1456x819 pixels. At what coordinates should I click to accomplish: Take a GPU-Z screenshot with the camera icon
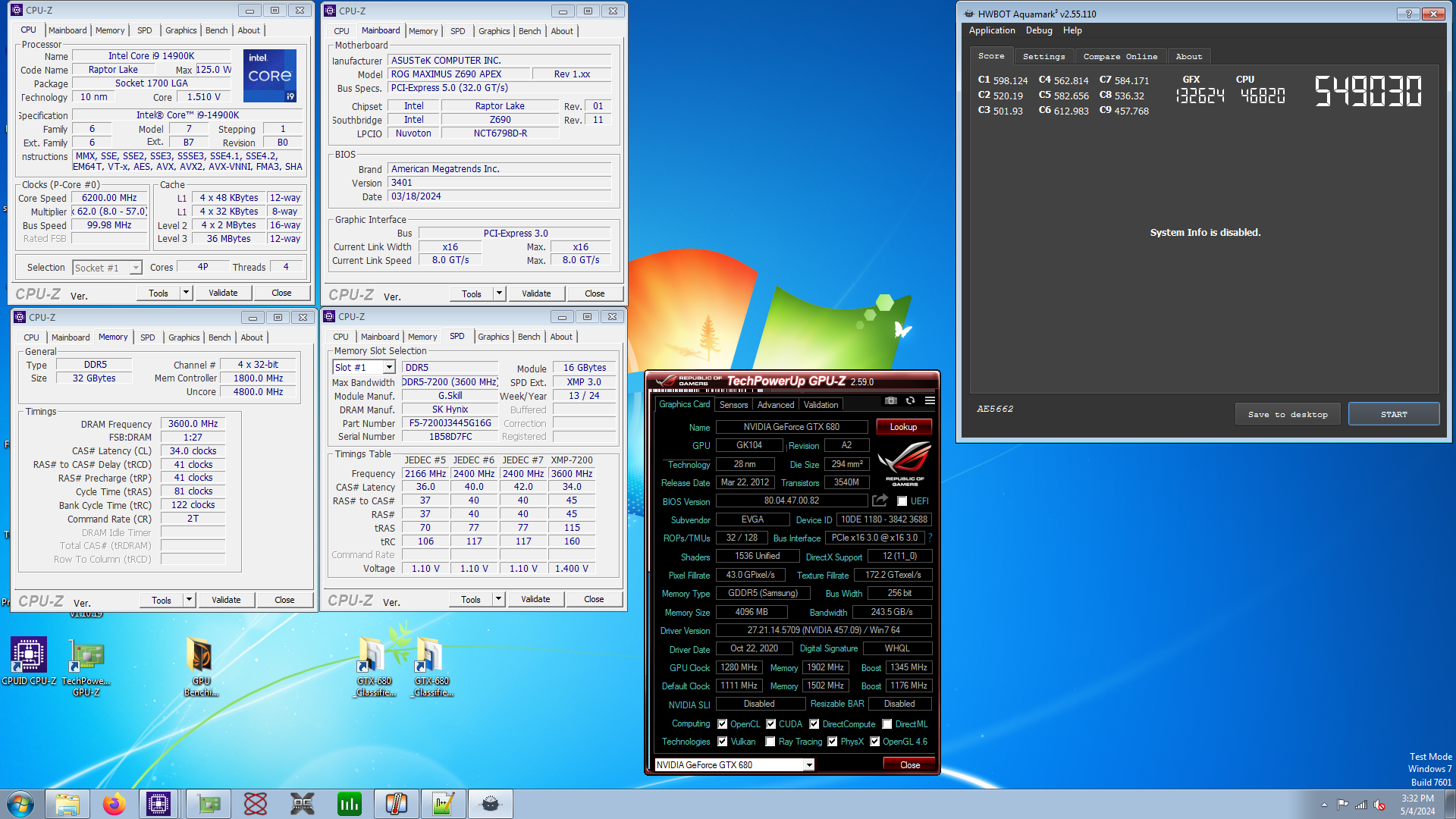point(891,401)
